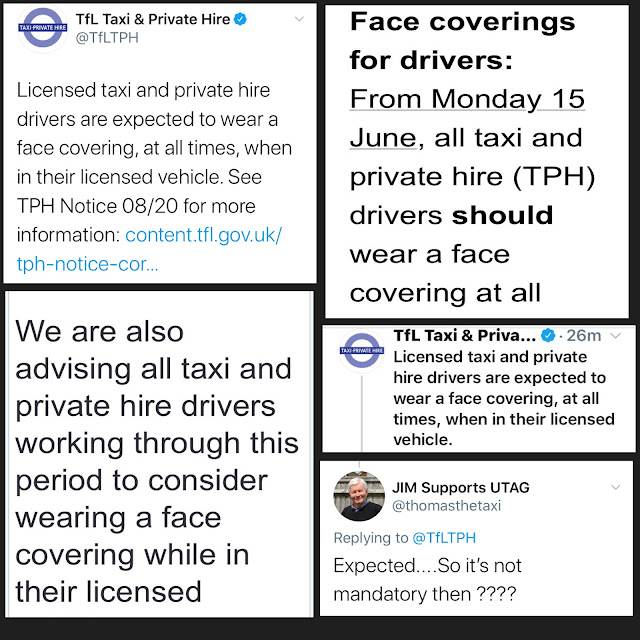Screen dimensions: 640x640
Task: Open the chevron menu on JIM's reply
Action: tap(616, 487)
